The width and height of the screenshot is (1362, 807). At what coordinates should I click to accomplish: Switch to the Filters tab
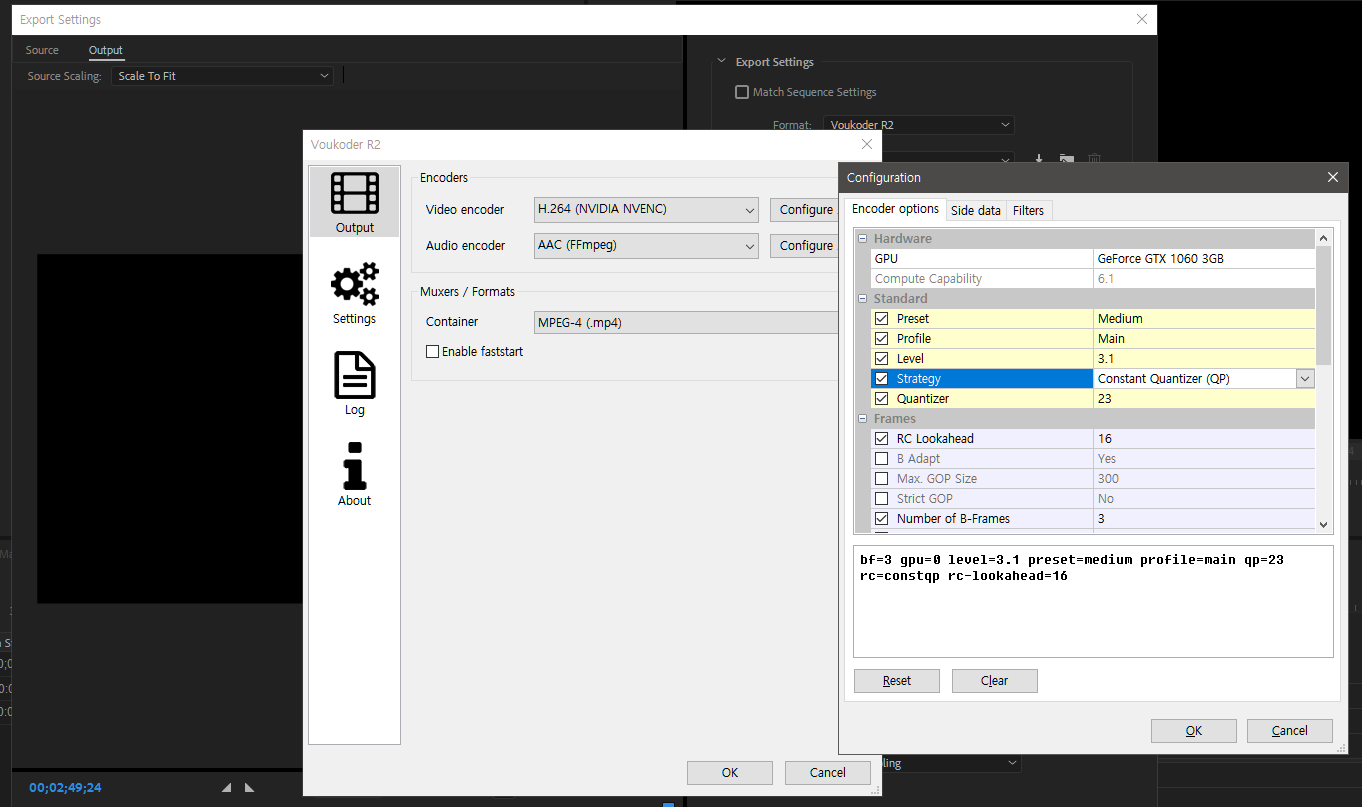point(1028,210)
